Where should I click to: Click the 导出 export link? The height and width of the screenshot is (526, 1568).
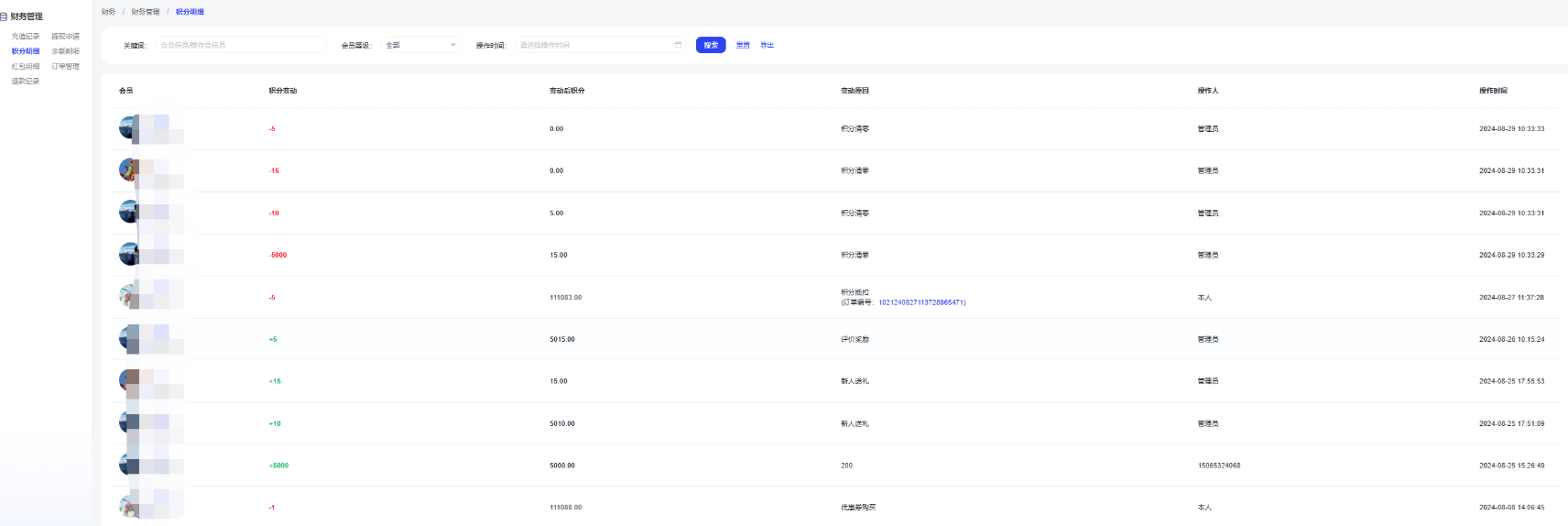pyautogui.click(x=767, y=45)
